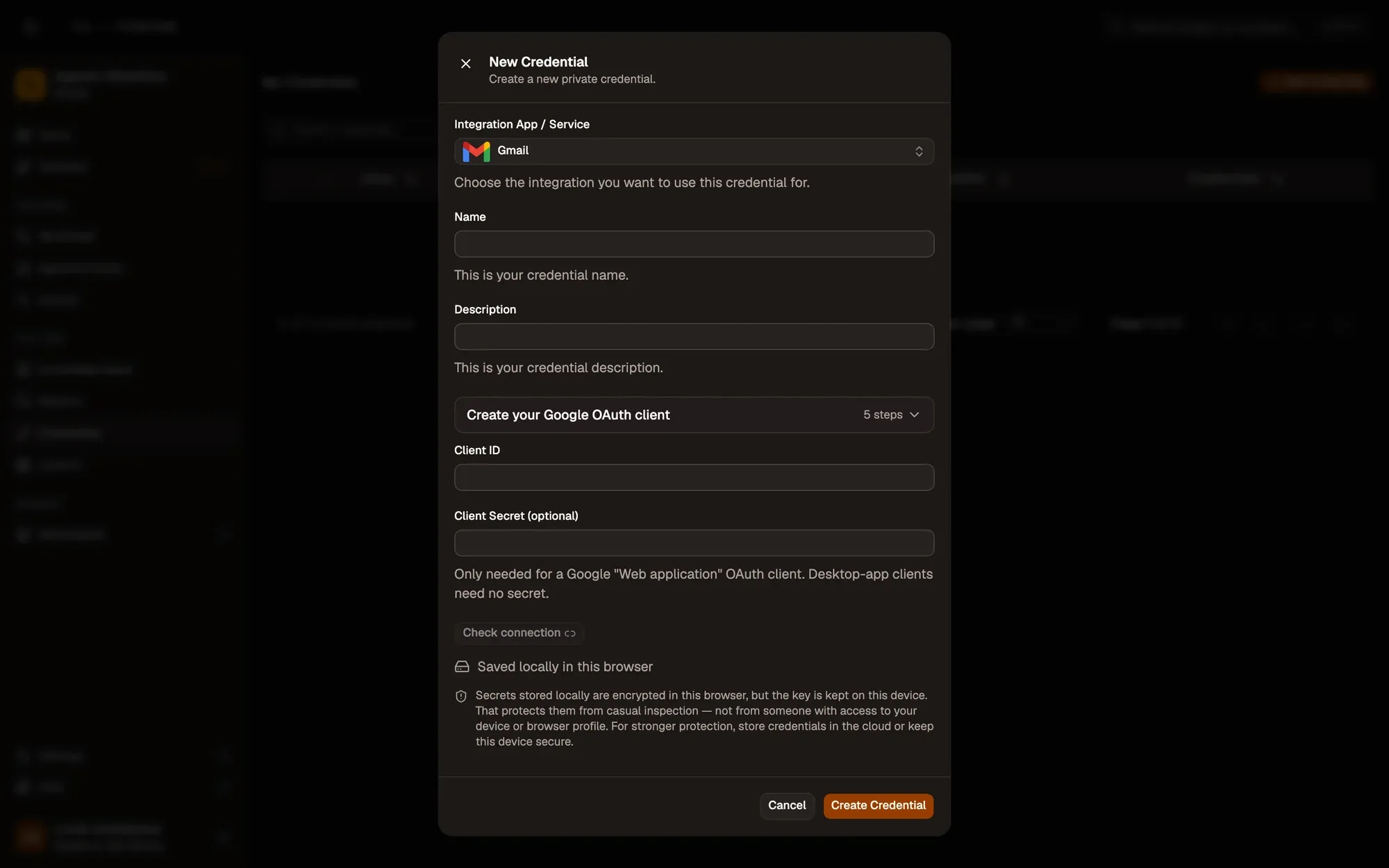Click the Gmail logo icon in the integration selector
The width and height of the screenshot is (1389, 868).
(x=476, y=151)
